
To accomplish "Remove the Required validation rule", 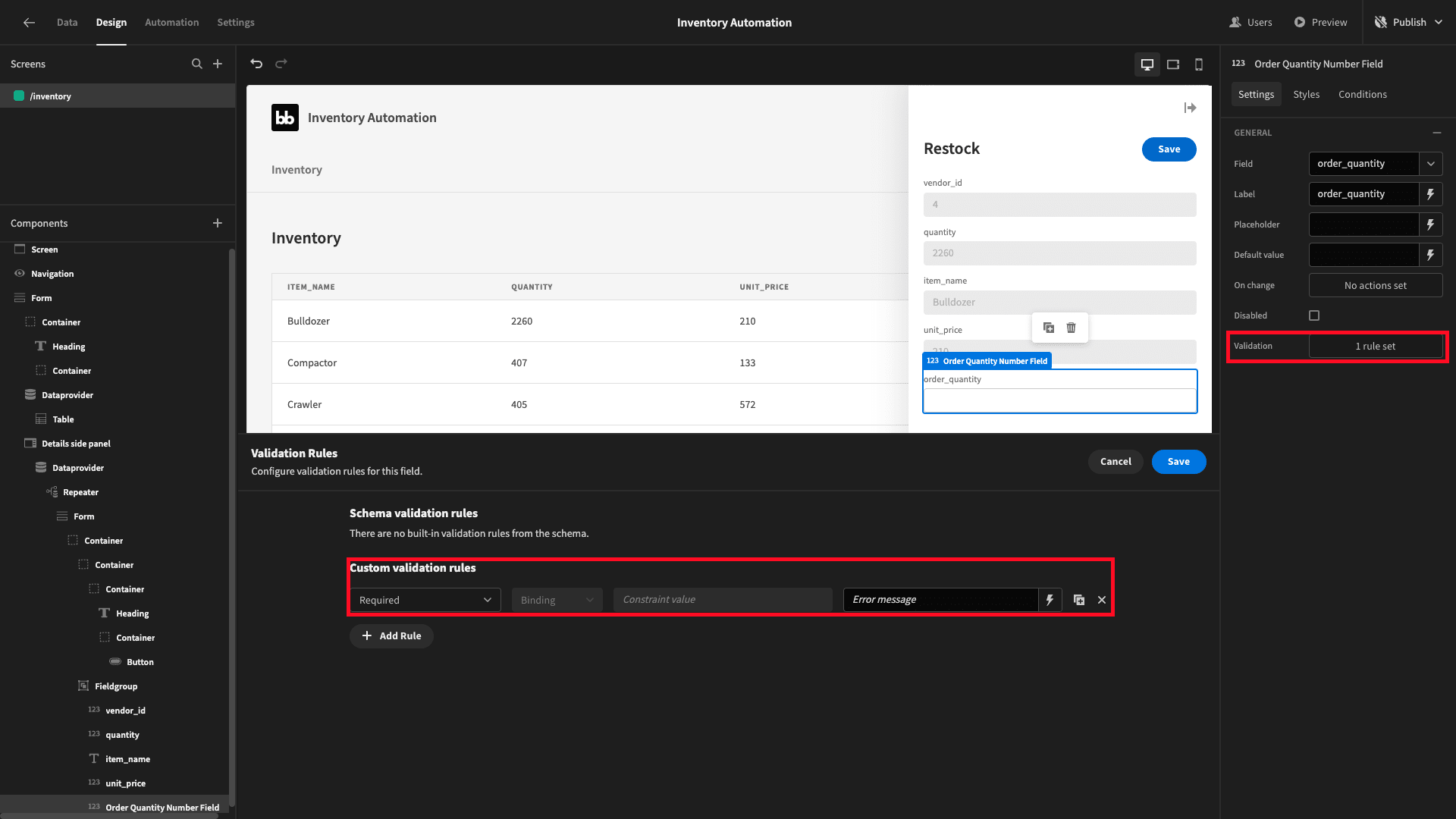I will coord(1102,600).
